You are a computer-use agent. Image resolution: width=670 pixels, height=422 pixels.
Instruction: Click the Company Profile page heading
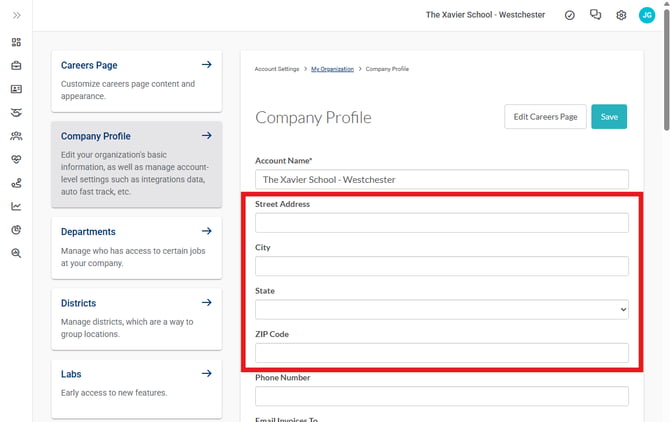point(313,117)
